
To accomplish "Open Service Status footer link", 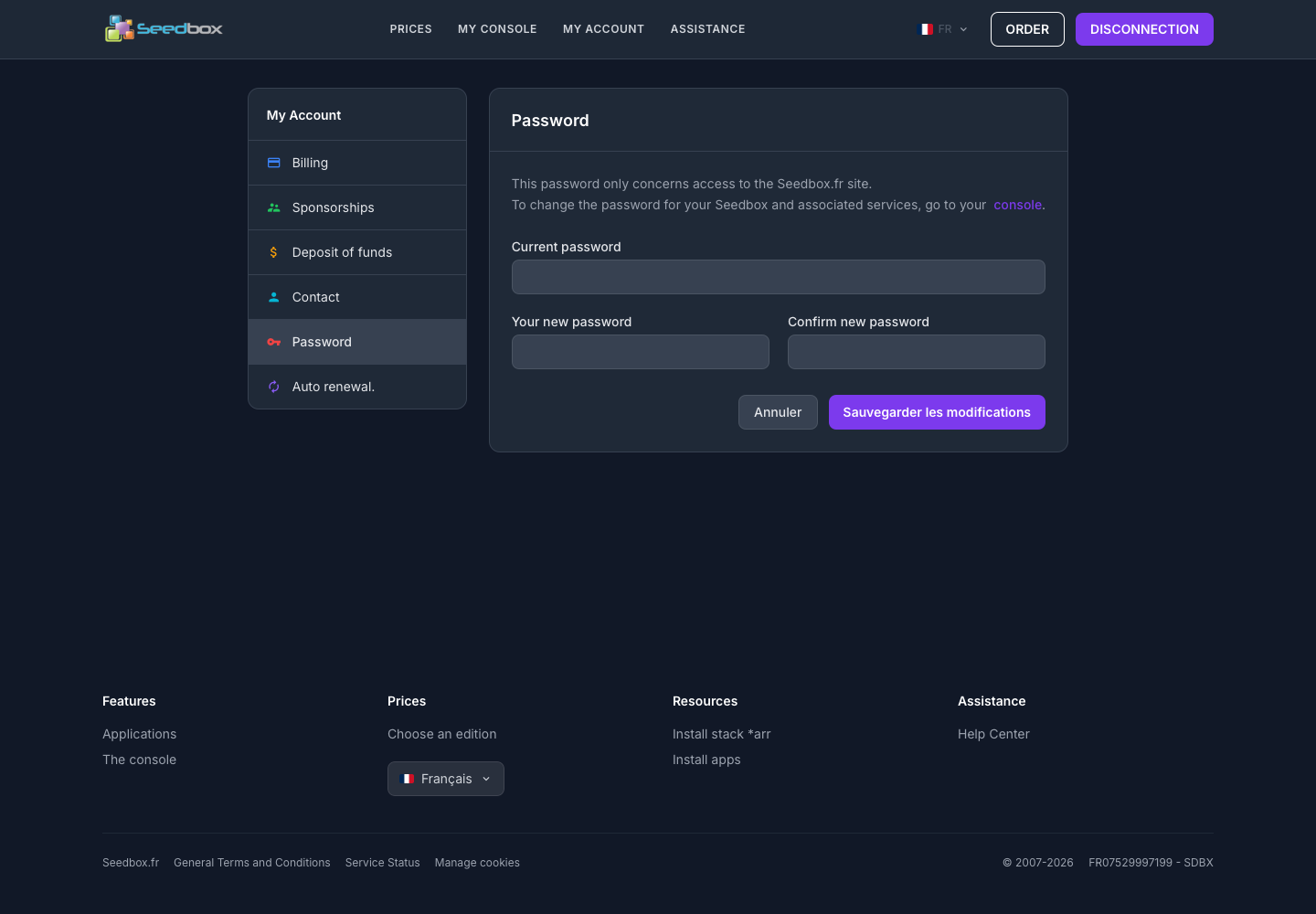I will [x=383, y=863].
